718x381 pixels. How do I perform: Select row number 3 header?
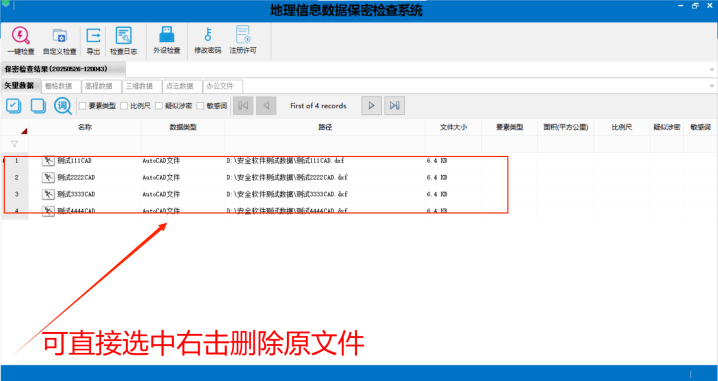[x=15, y=194]
